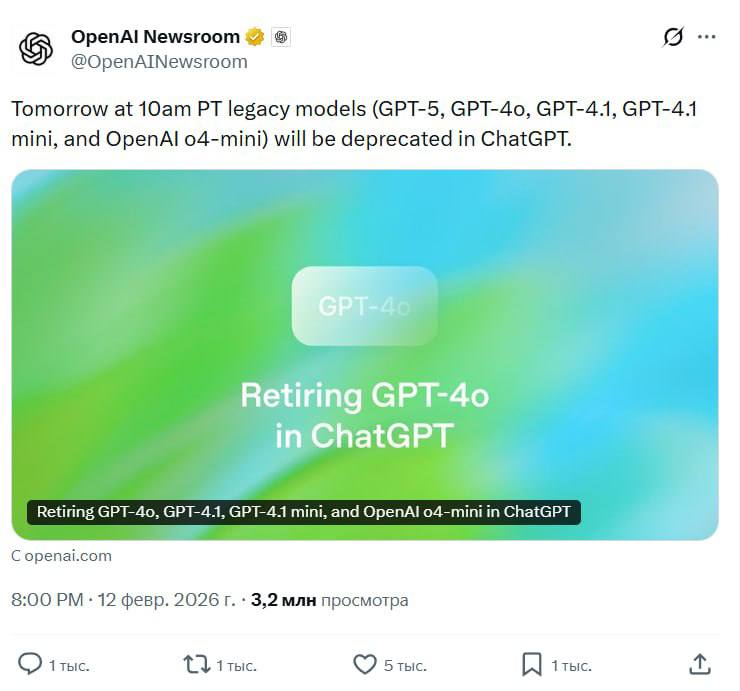
Task: Click the dark caption bar on link card
Action: 304,512
